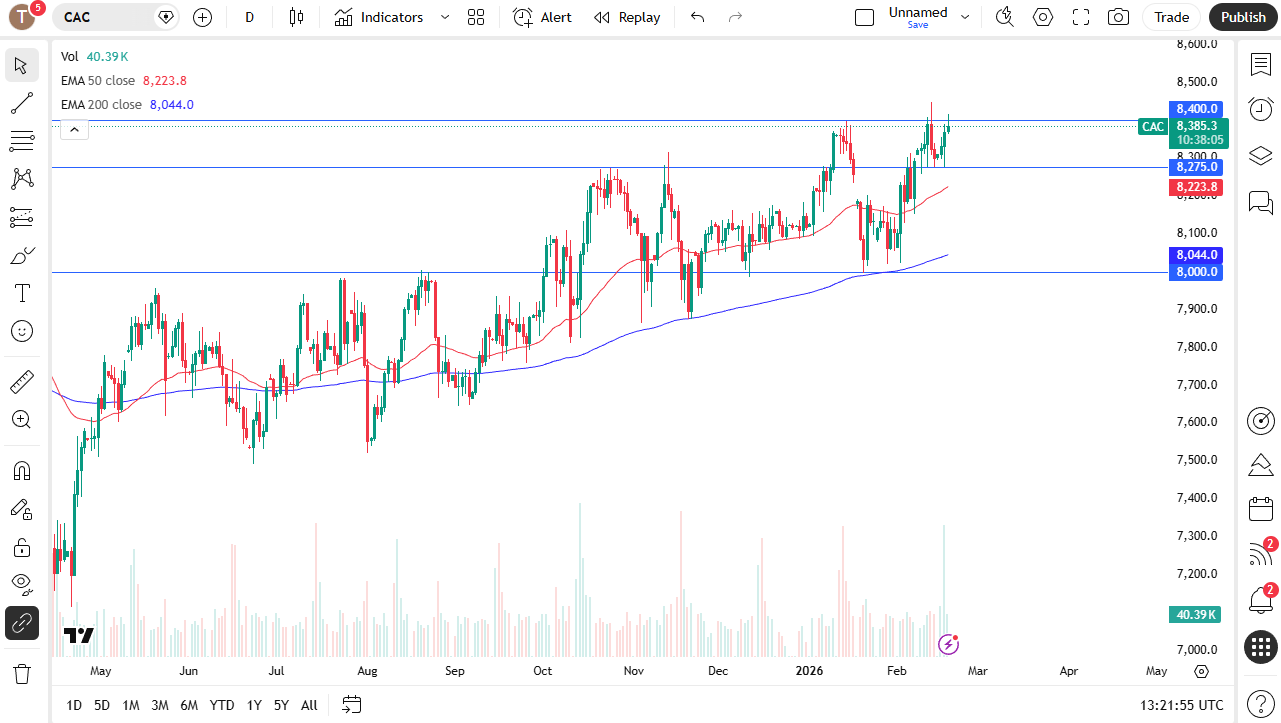Viewport: 1281px width, 723px height.
Task: Activate the zoom in tool
Action: pyautogui.click(x=21, y=419)
